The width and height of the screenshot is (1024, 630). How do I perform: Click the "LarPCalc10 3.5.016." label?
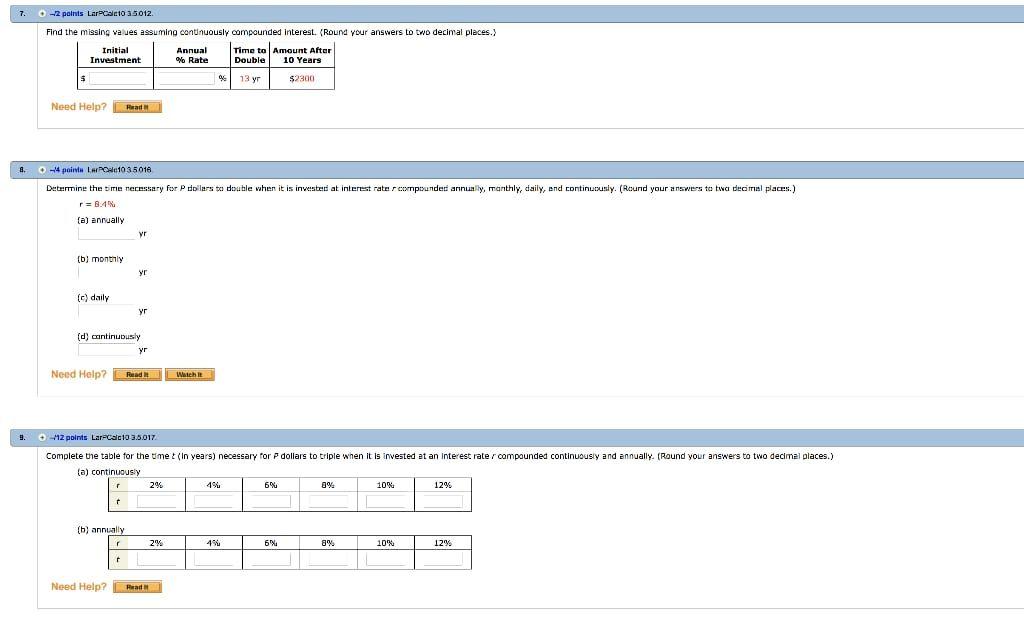coord(120,170)
